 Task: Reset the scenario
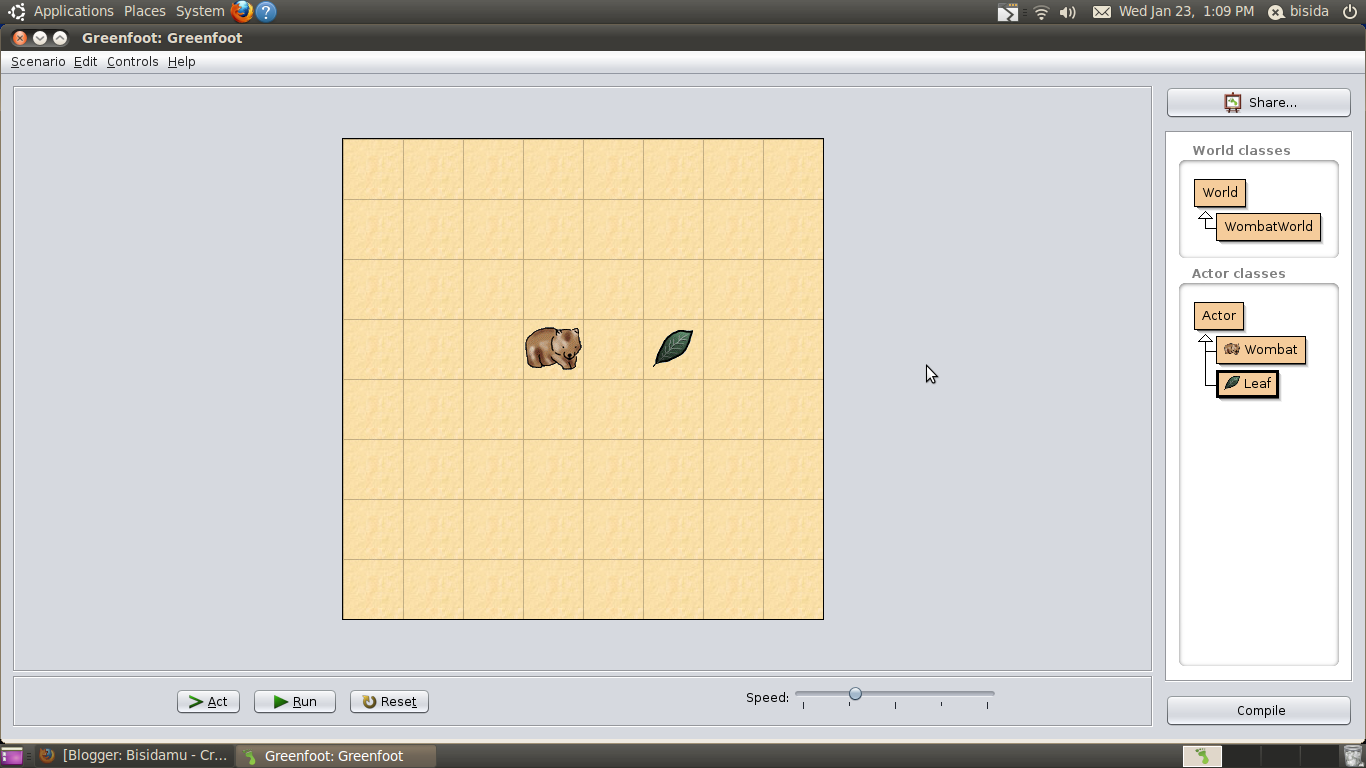coord(389,702)
